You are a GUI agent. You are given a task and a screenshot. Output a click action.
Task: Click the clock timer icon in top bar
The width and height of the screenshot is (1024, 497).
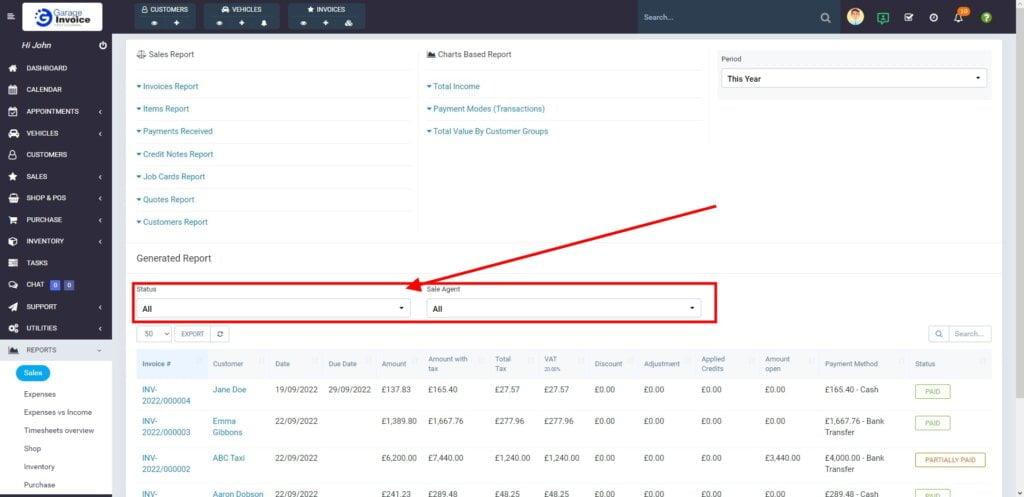click(x=933, y=17)
